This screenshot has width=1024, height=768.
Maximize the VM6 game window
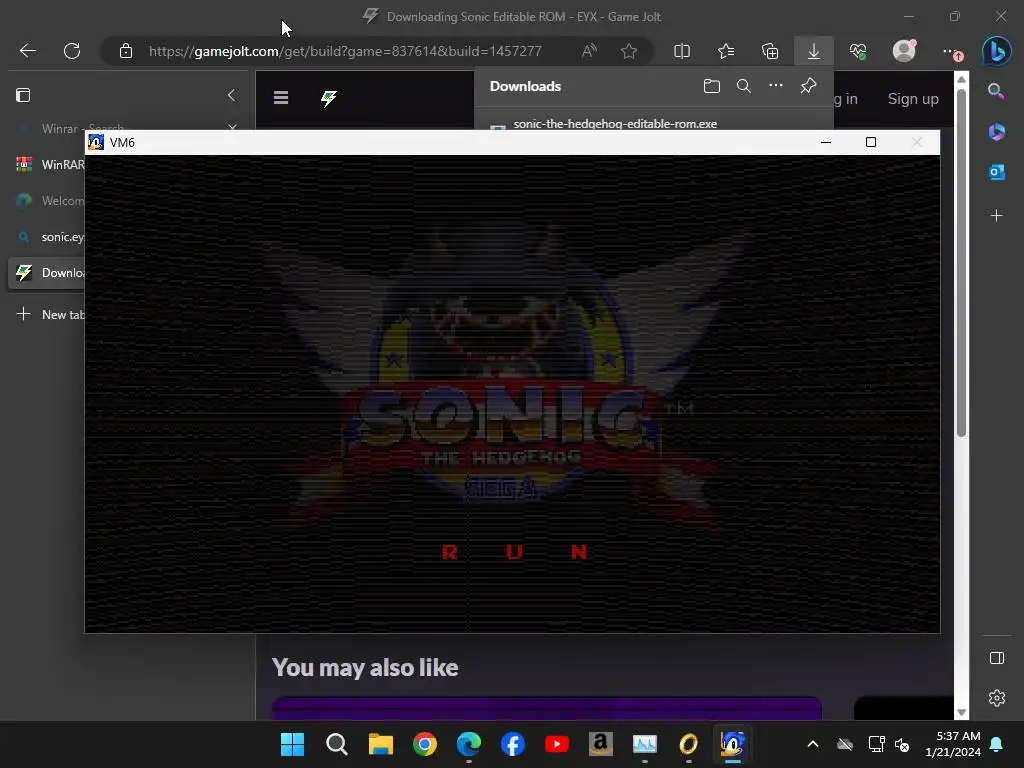click(871, 142)
